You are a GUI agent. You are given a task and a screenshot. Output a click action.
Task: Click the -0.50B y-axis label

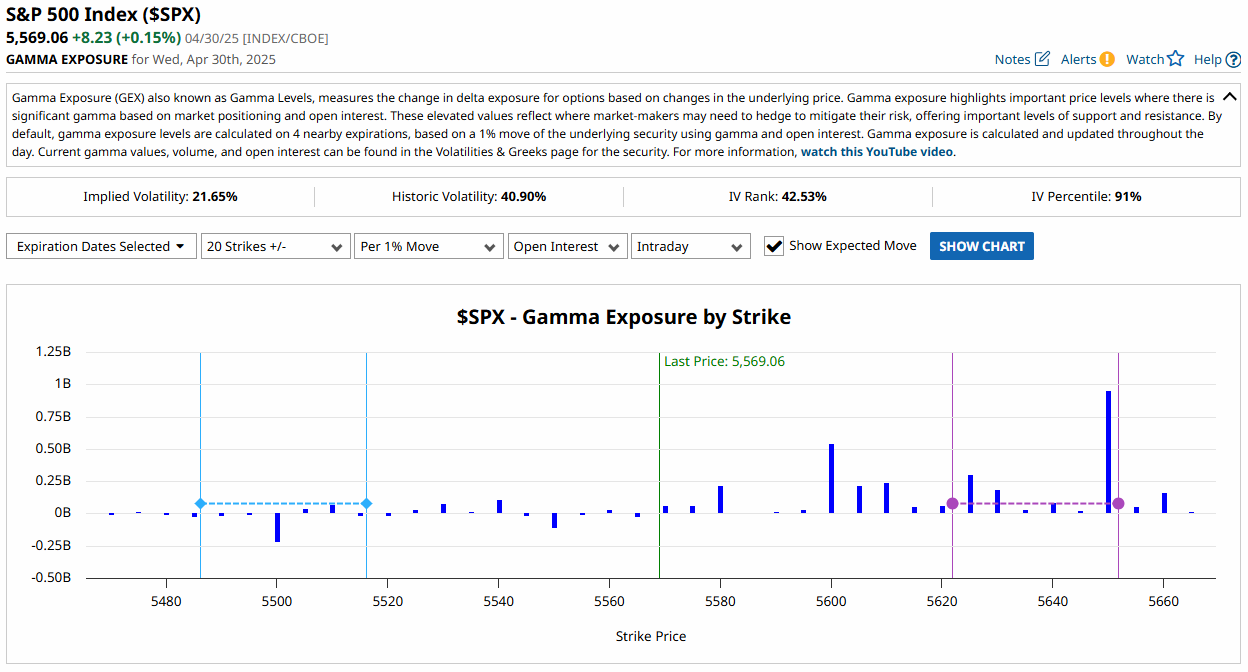[50, 577]
